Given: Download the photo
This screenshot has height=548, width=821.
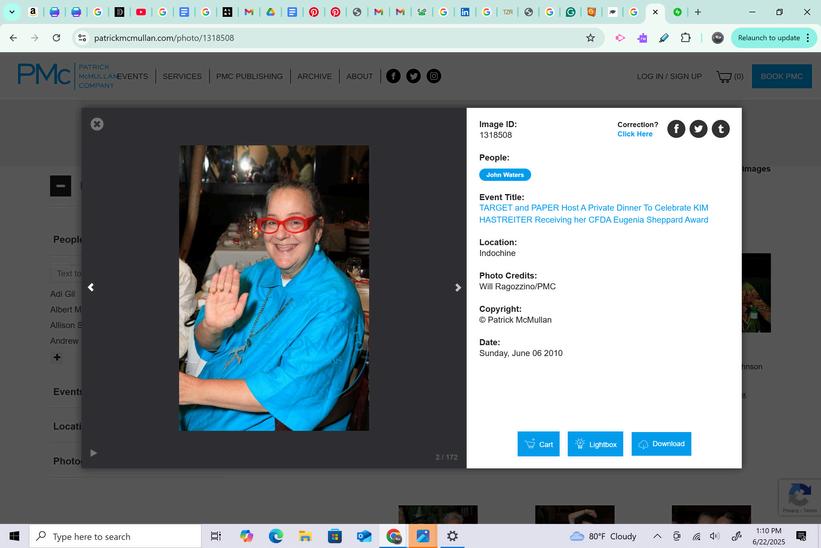Looking at the screenshot, I should click(x=661, y=444).
